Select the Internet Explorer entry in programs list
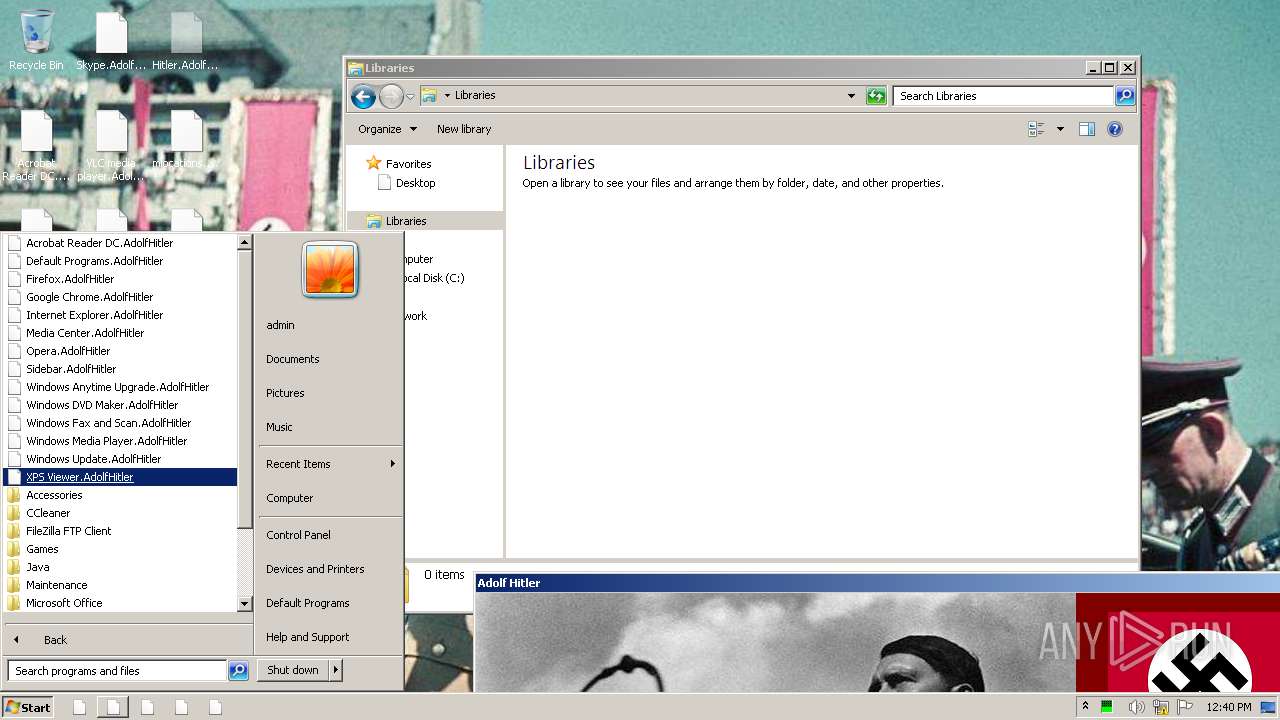 click(x=94, y=315)
